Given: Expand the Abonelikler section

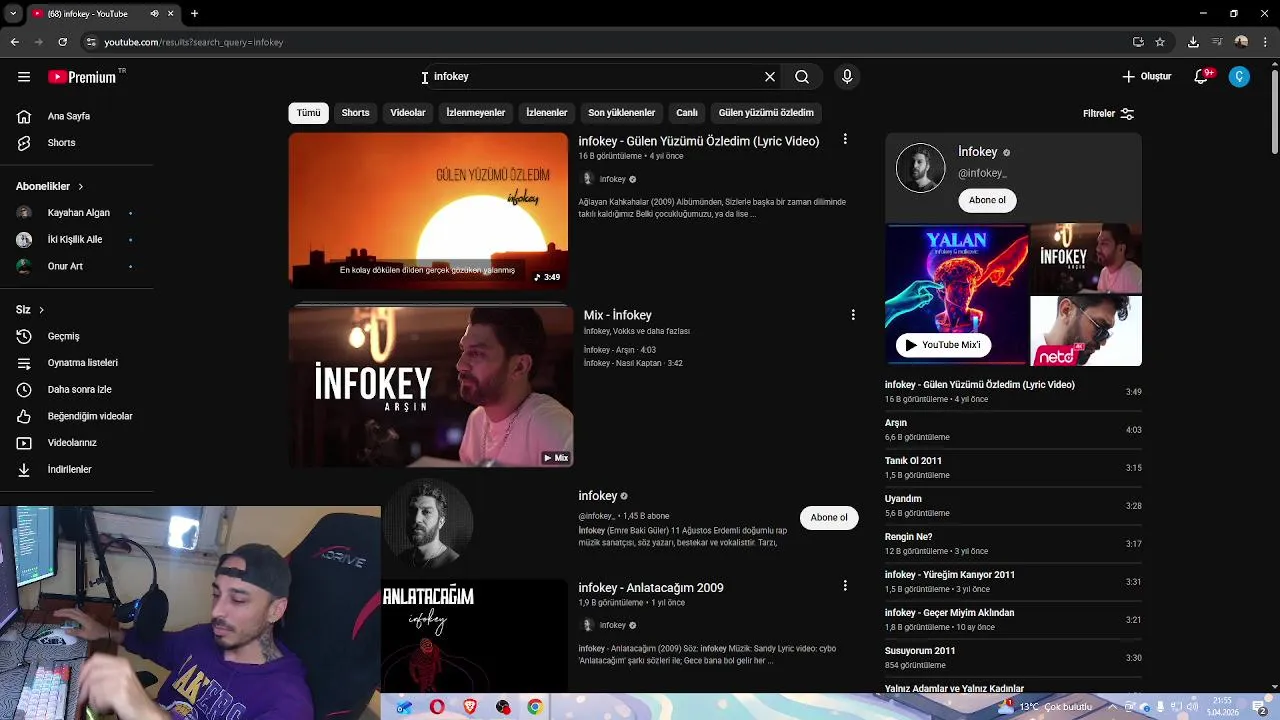Looking at the screenshot, I should [x=50, y=186].
